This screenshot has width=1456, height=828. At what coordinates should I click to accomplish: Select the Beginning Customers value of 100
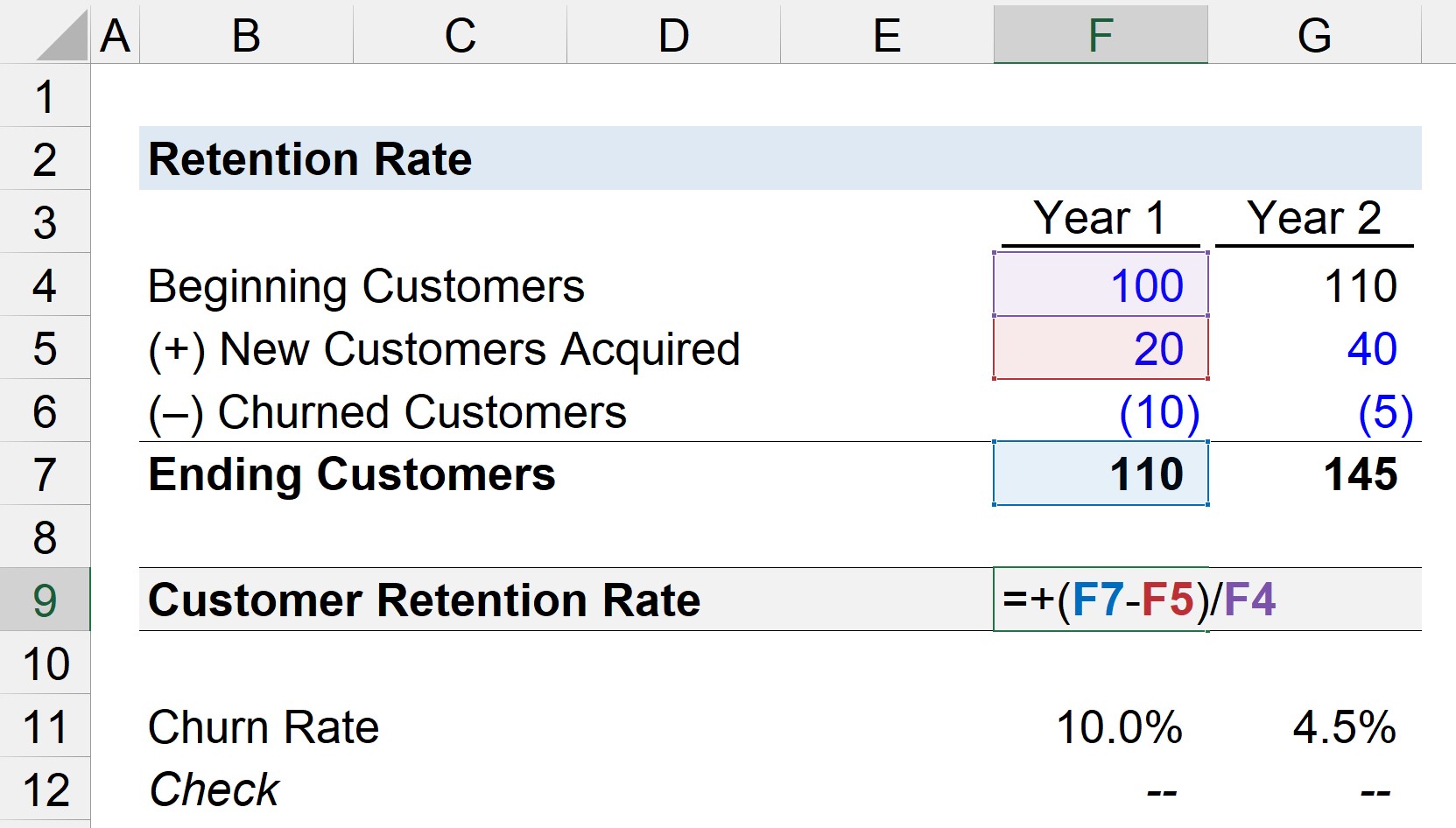(1100, 284)
